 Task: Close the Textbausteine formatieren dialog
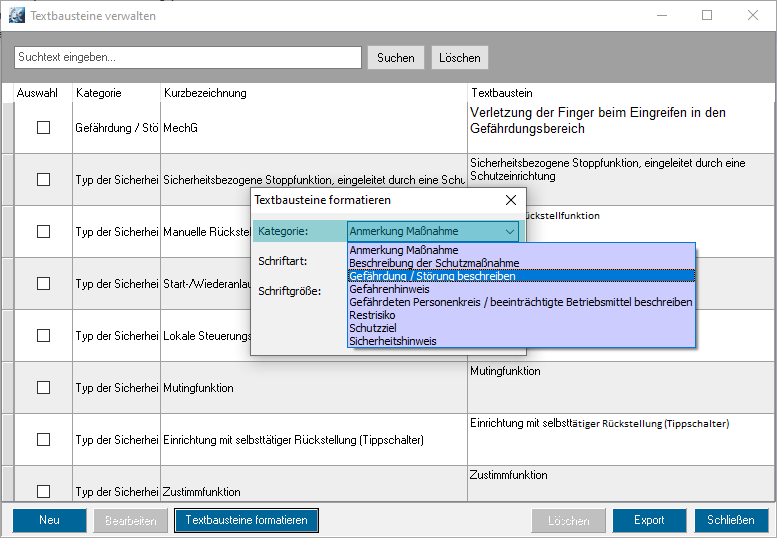(510, 200)
